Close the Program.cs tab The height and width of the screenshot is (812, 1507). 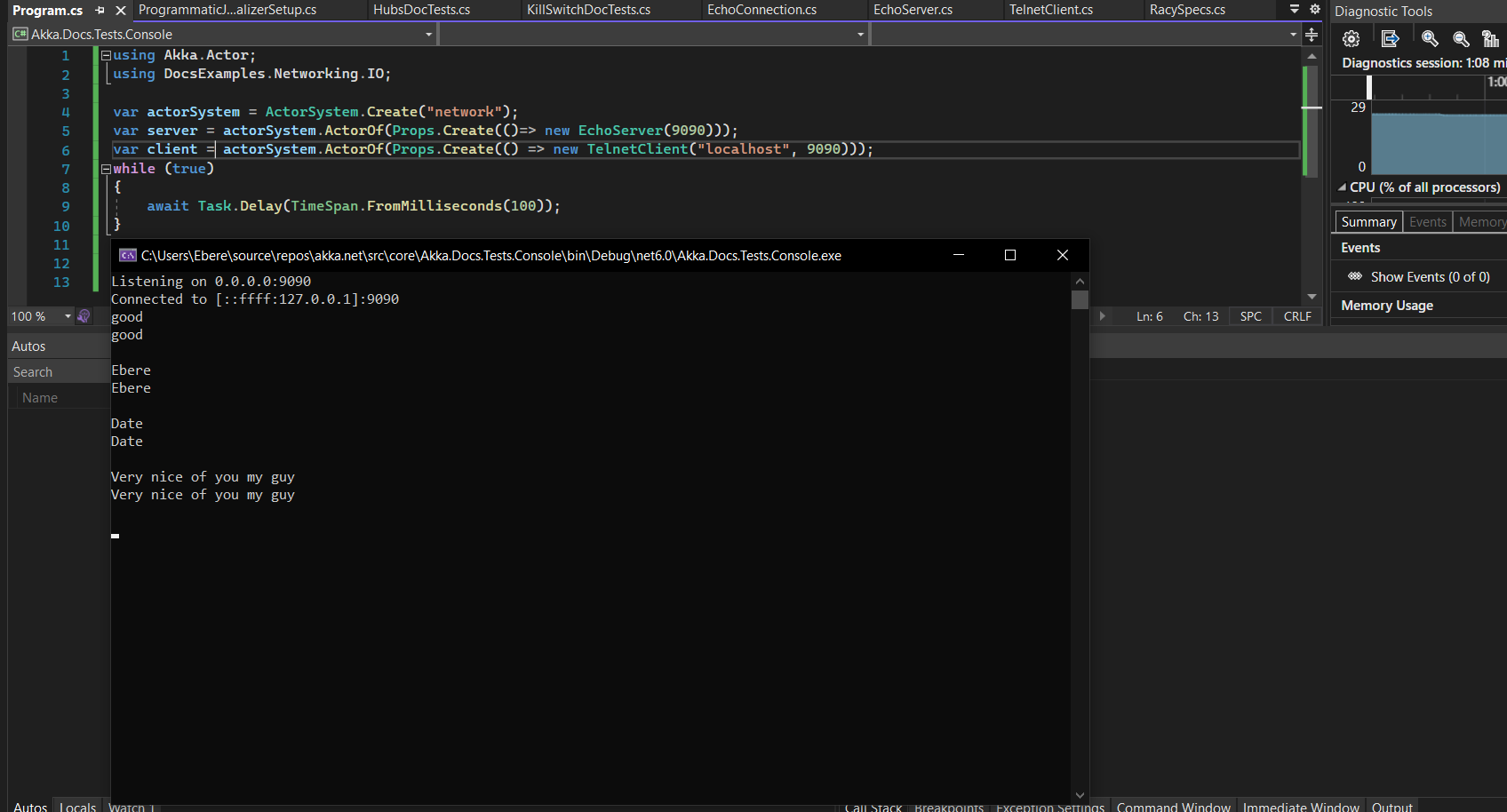coord(121,11)
